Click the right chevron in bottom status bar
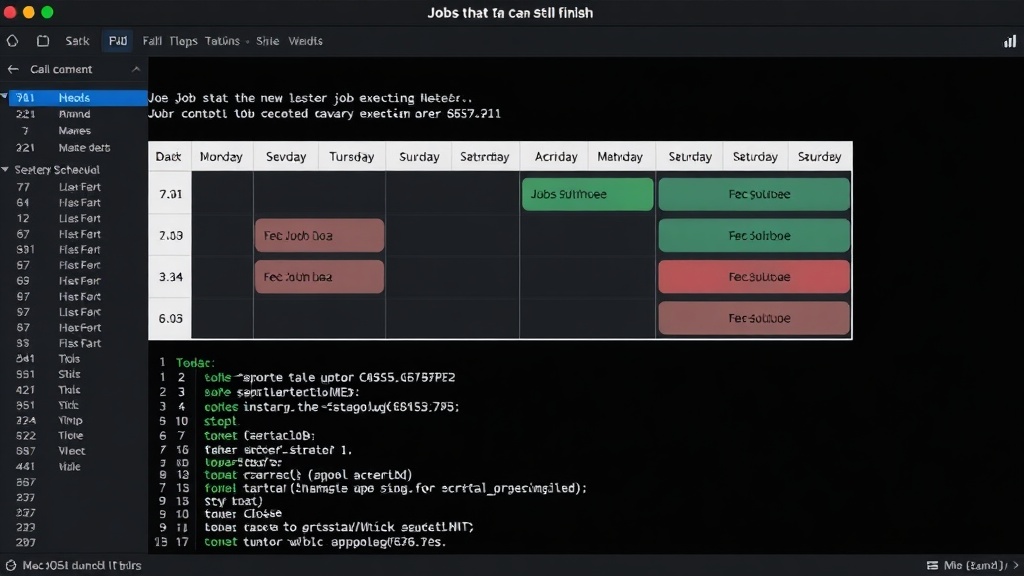The height and width of the screenshot is (576, 1024). point(1016,566)
